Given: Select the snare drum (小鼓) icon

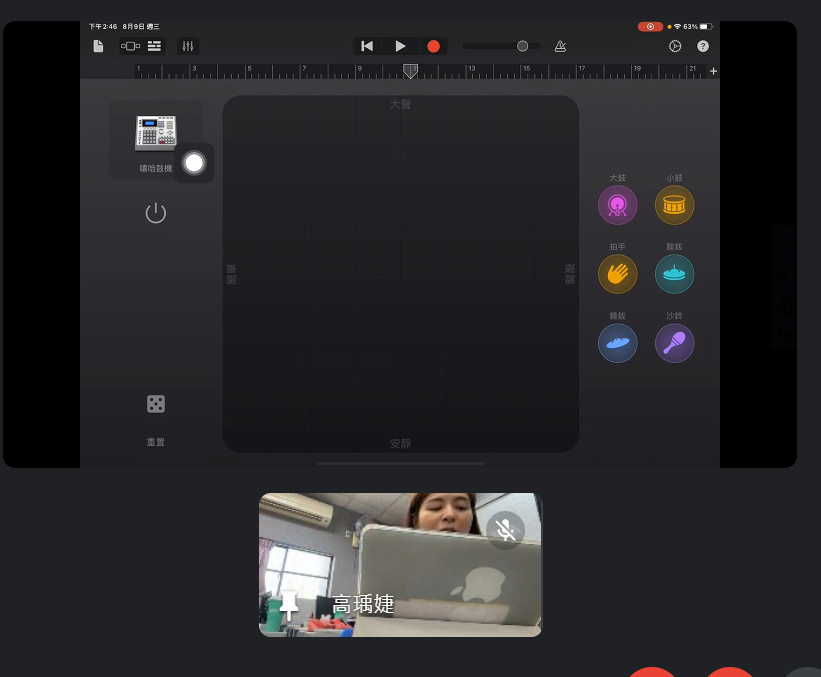Looking at the screenshot, I should tap(674, 206).
